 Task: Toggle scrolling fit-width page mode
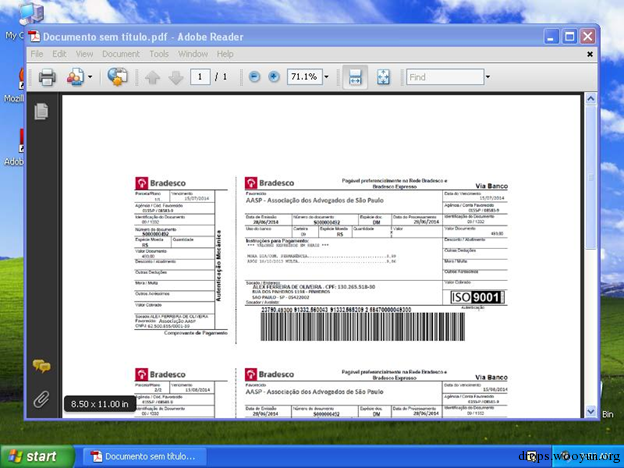pos(355,77)
